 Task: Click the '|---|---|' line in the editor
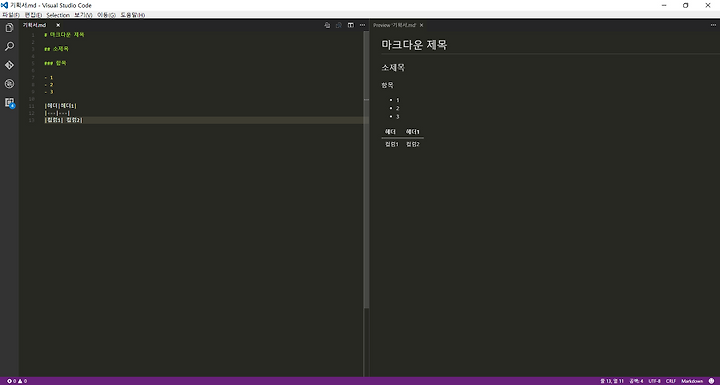coord(57,113)
